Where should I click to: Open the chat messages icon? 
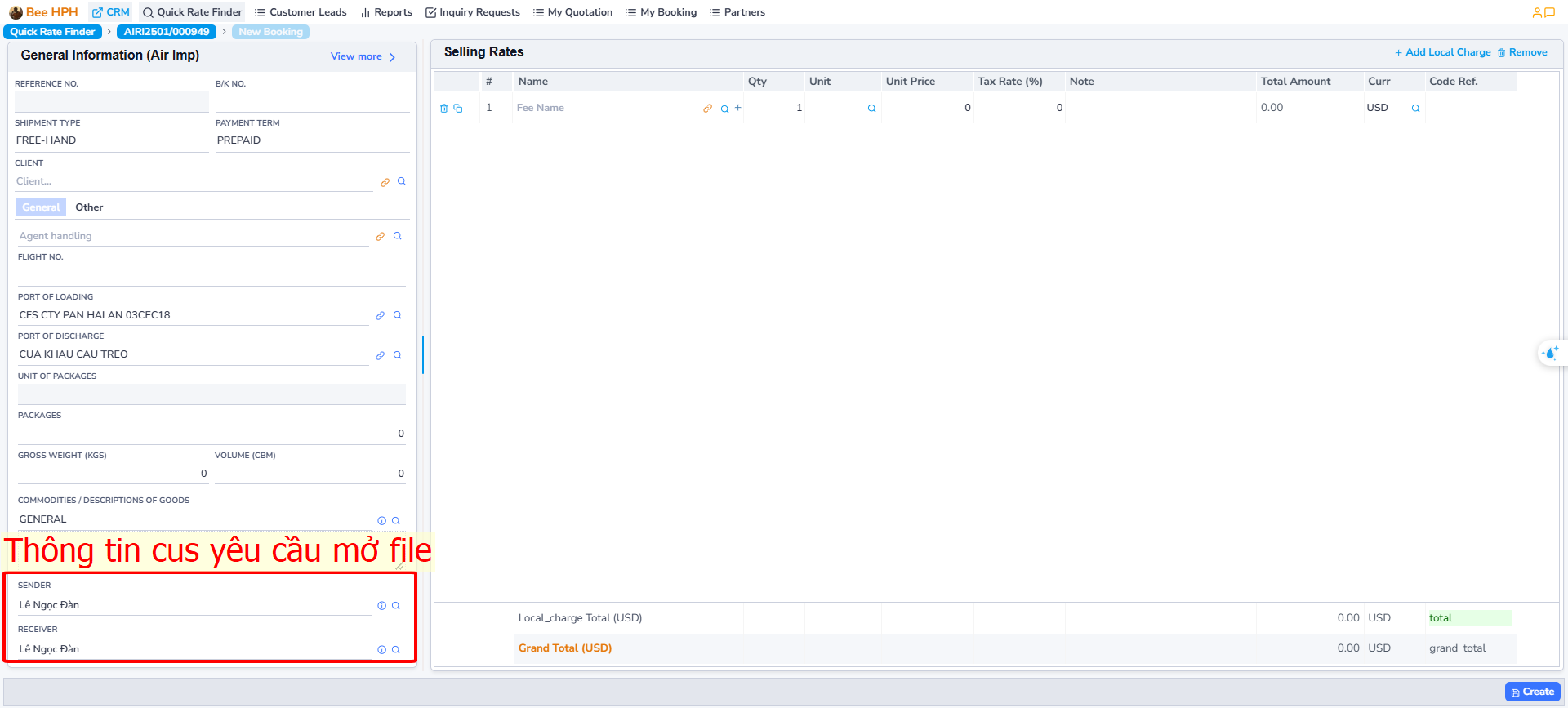point(1549,12)
